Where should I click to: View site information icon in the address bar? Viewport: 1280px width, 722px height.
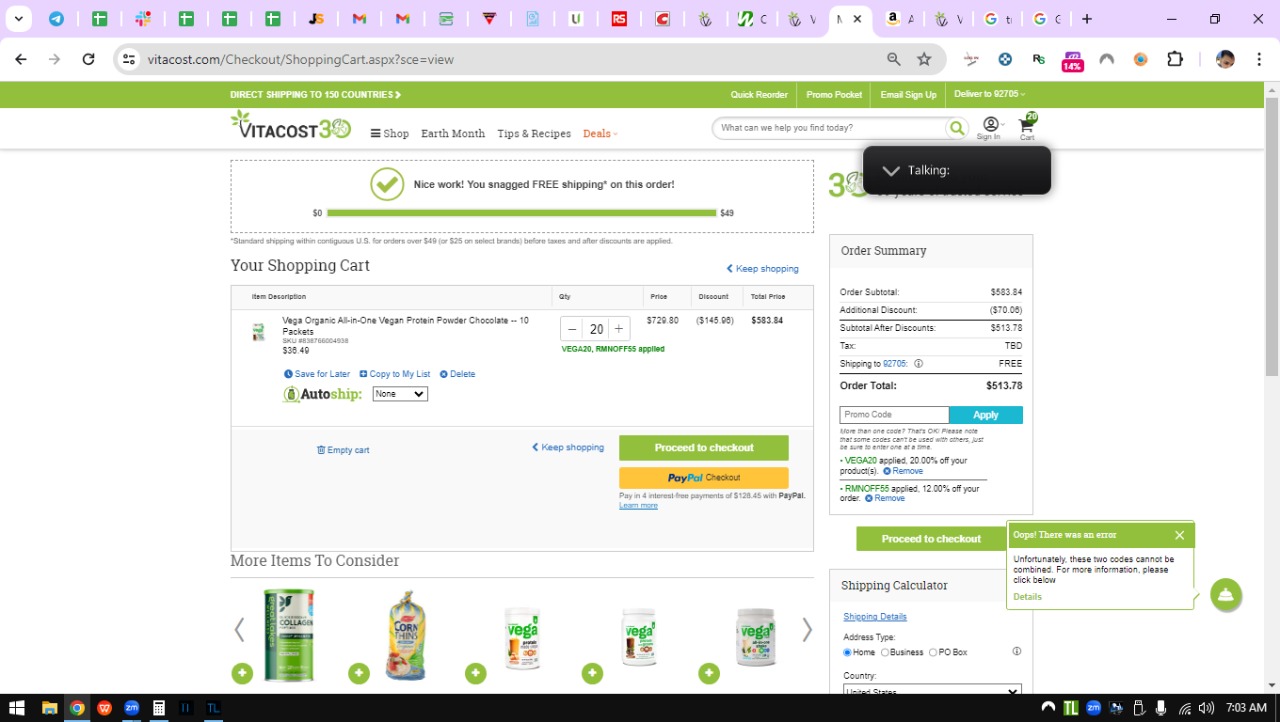click(129, 59)
